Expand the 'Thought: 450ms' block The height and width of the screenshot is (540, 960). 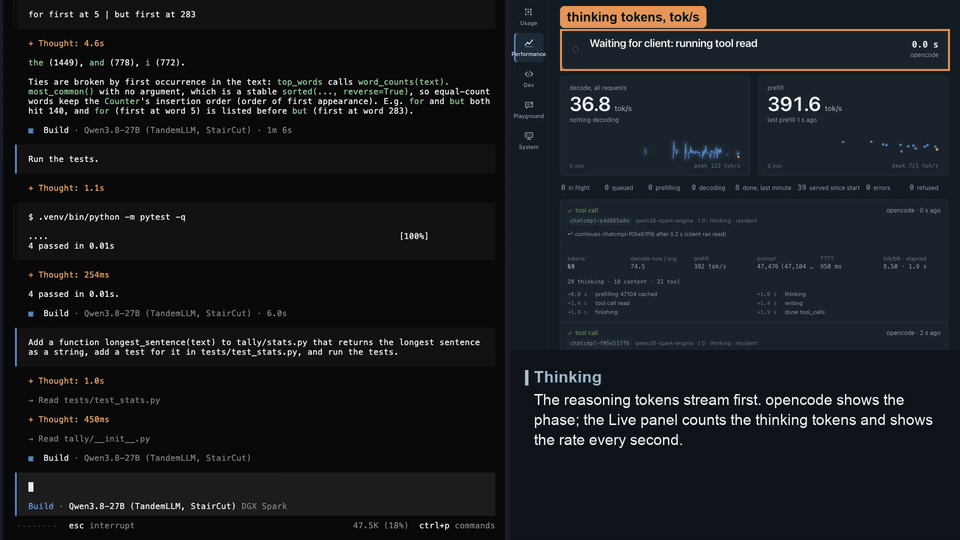point(69,419)
